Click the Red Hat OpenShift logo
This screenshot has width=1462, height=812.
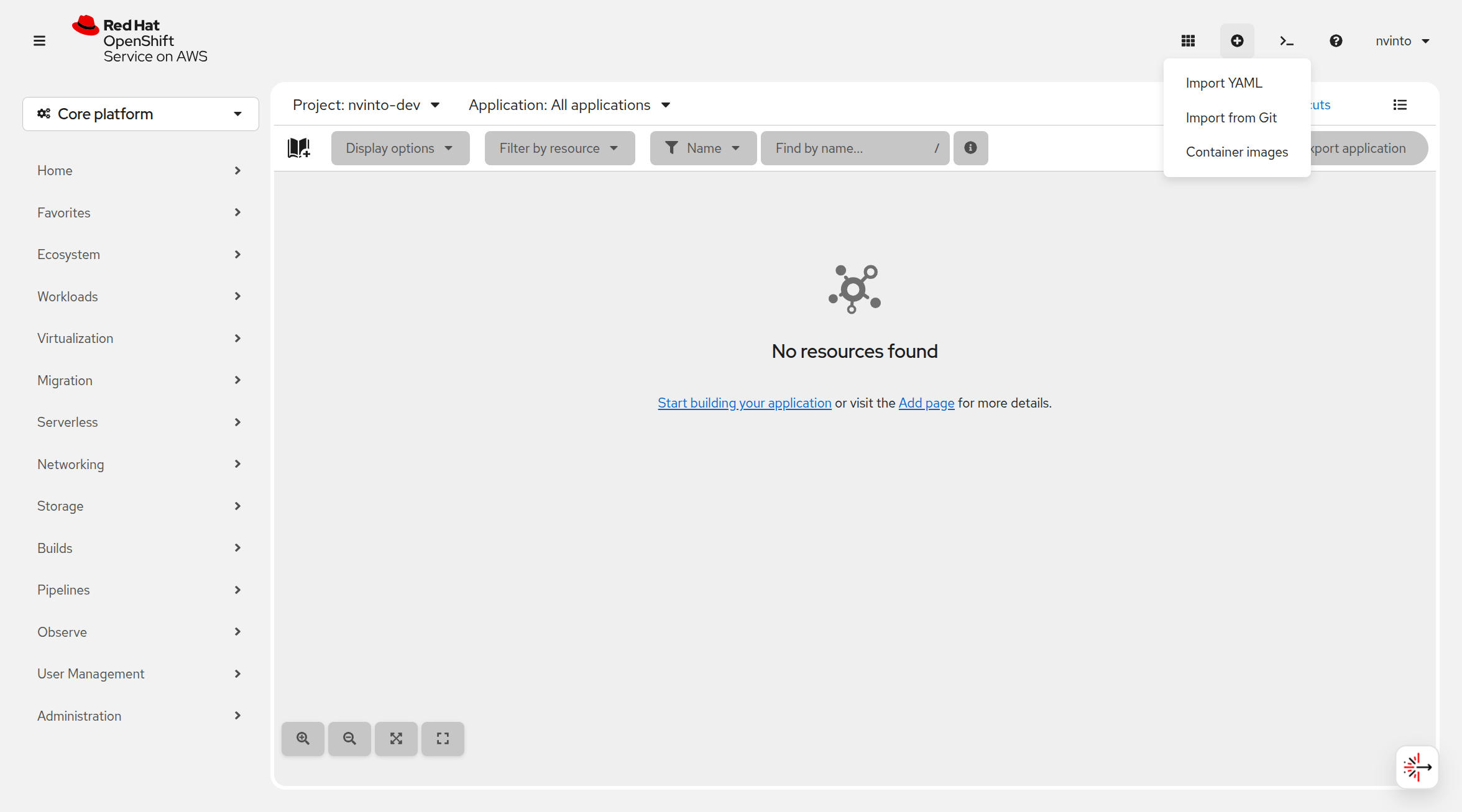[140, 40]
